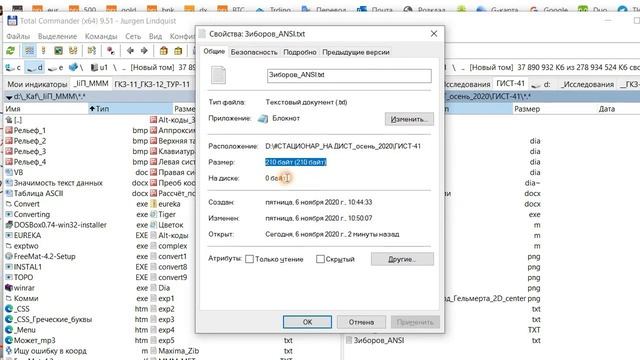This screenshot has height=360, width=640.
Task: Switch left panel to drive c
Action: pos(13,67)
